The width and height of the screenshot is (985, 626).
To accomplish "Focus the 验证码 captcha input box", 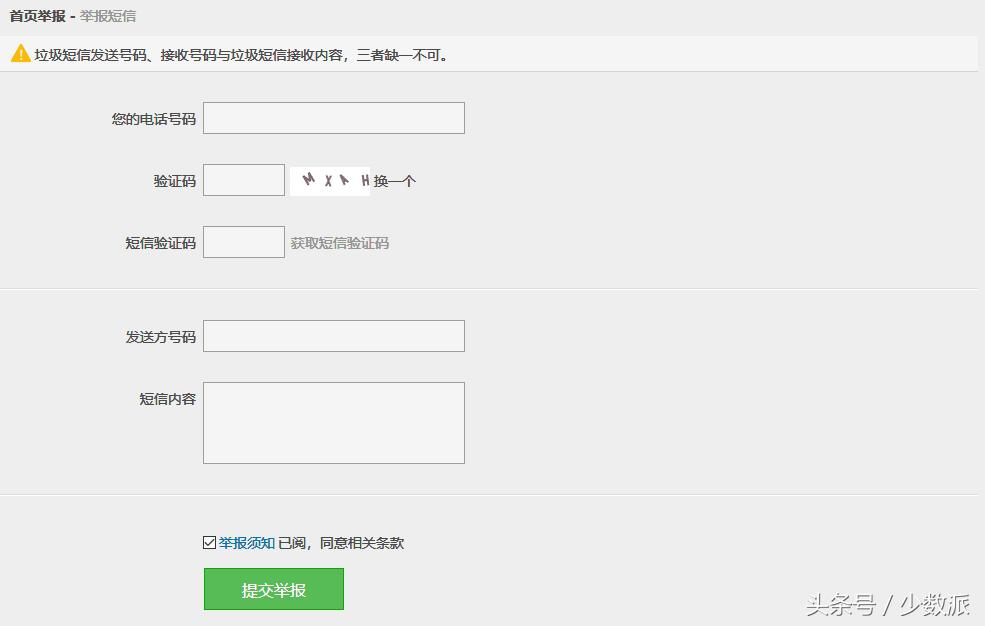I will coord(243,180).
